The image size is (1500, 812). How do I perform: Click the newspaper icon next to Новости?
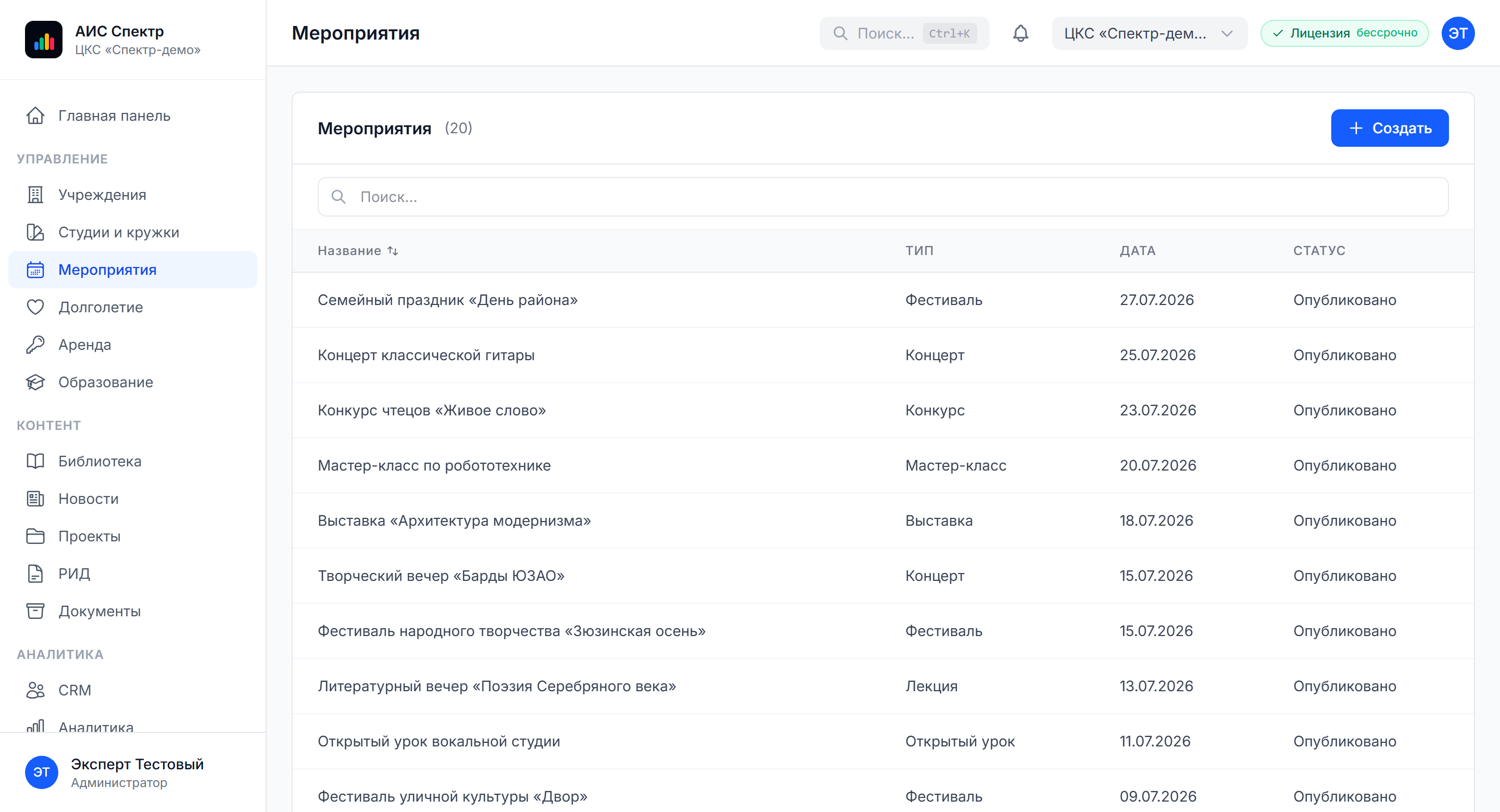point(35,499)
